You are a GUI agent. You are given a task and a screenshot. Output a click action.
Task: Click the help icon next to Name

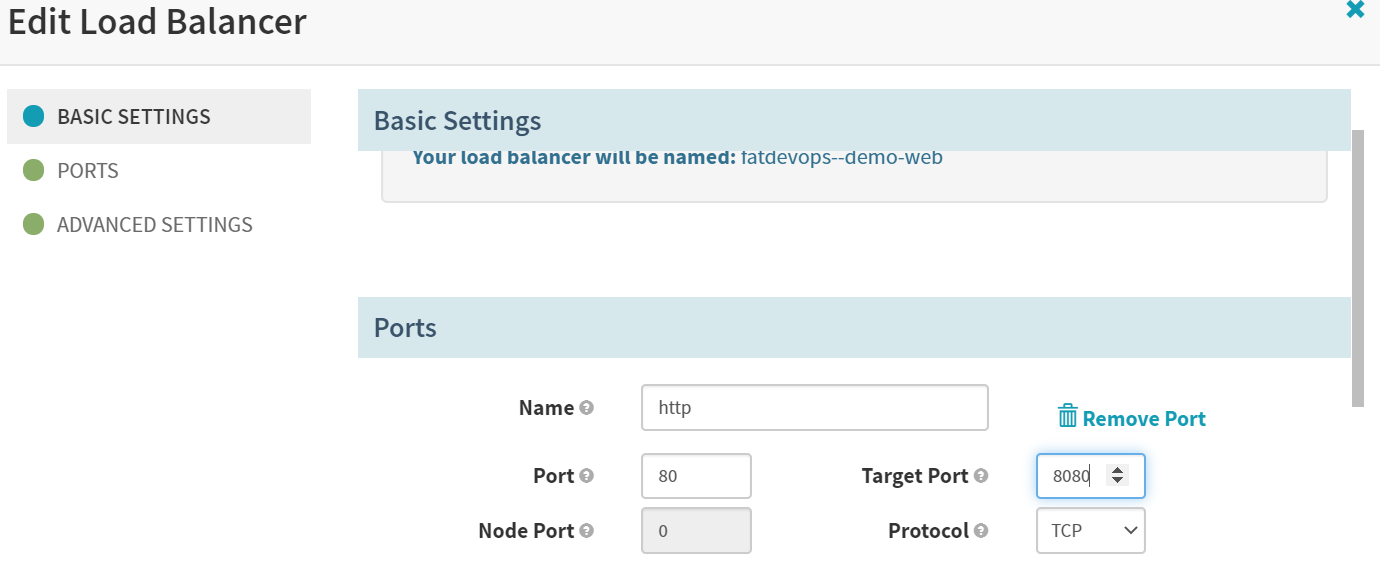coord(587,408)
